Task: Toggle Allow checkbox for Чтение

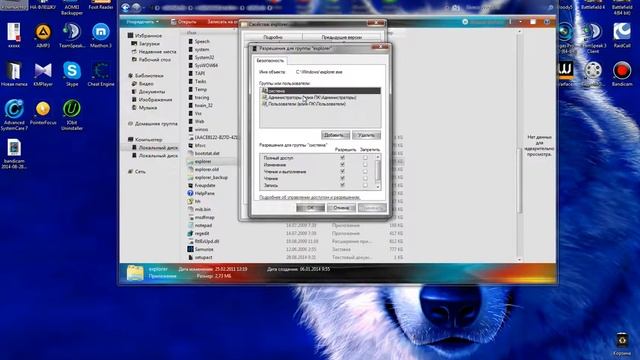Action: pos(342,178)
